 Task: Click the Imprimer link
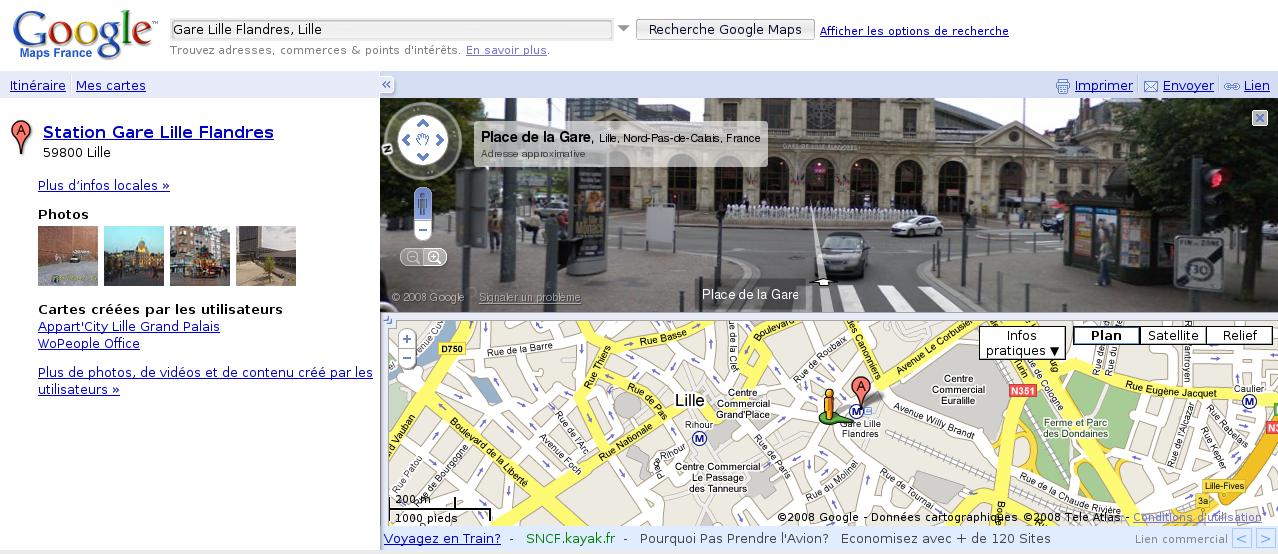click(1104, 86)
